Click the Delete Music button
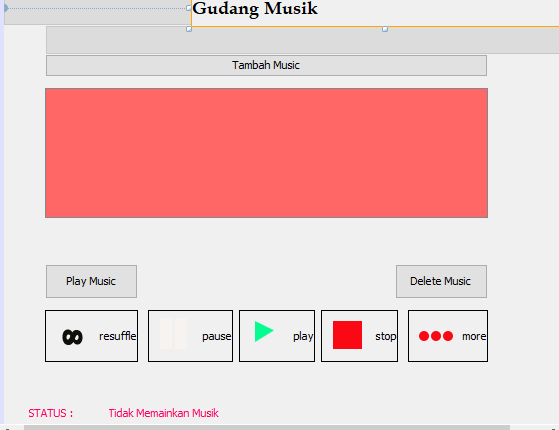 point(441,281)
